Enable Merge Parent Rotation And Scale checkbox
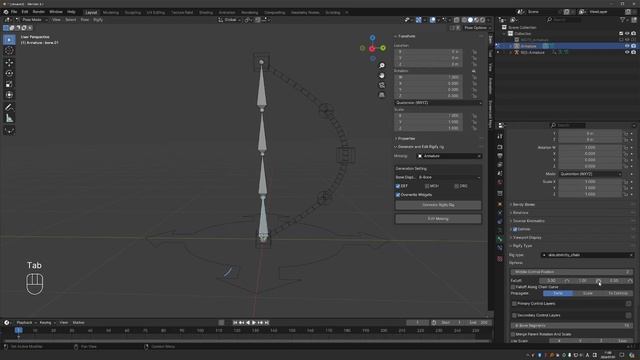 pyautogui.click(x=513, y=334)
